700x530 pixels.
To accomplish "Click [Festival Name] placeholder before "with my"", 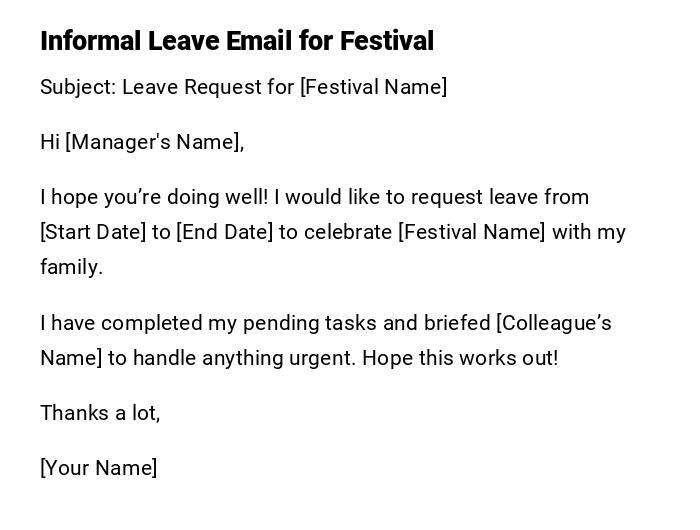I will click(x=472, y=232).
